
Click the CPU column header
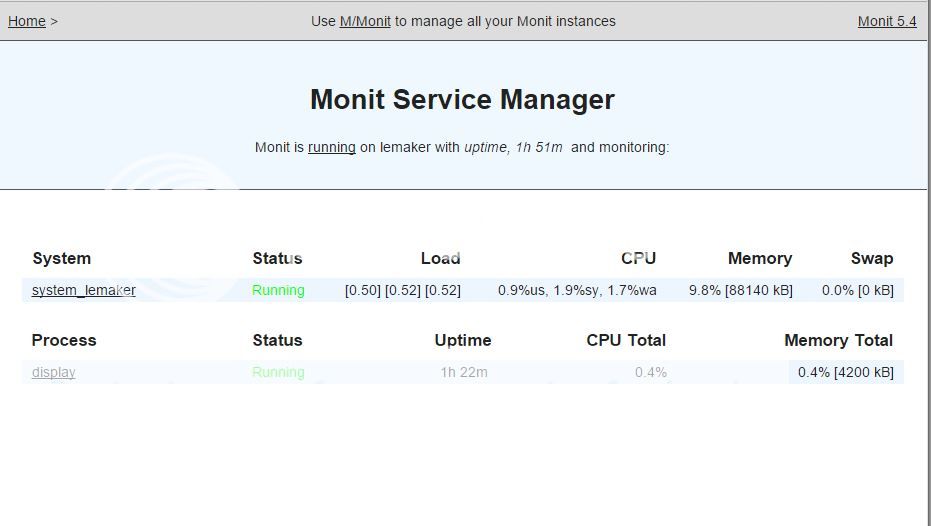point(638,258)
